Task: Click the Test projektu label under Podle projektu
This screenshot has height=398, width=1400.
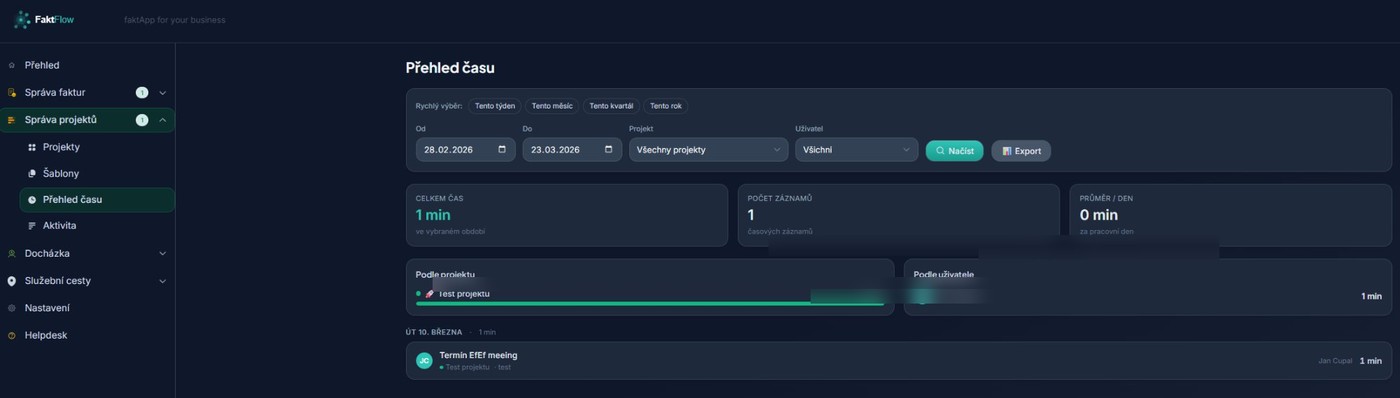Action: click(464, 294)
